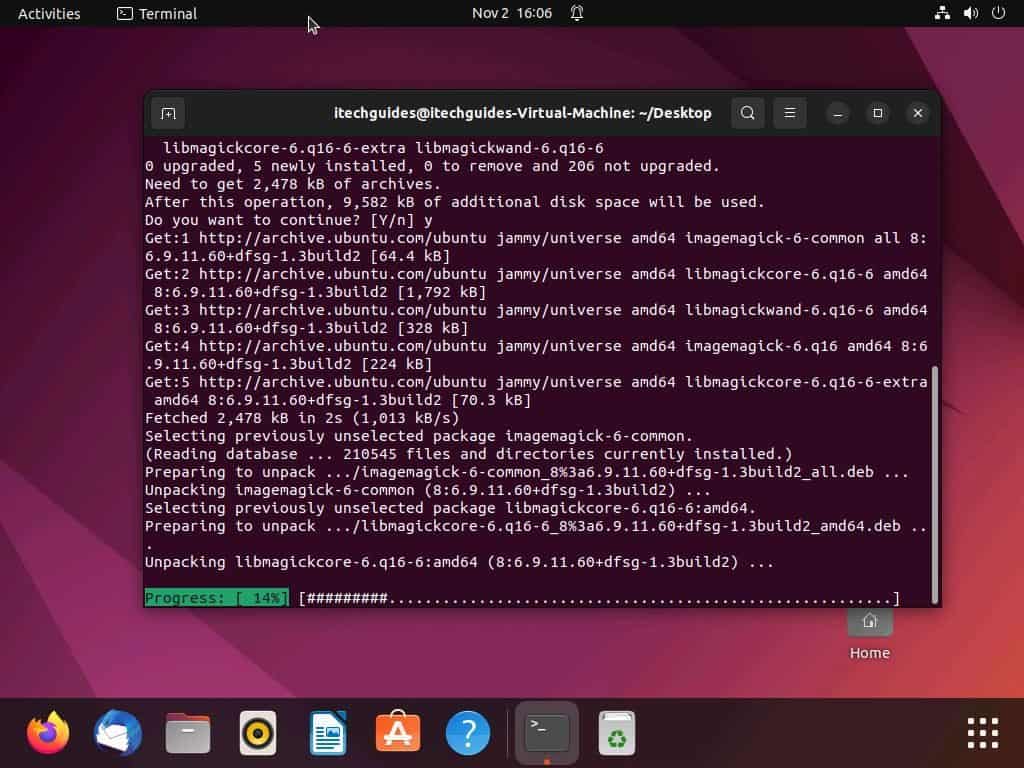Viewport: 1024px width, 768px height.
Task: Click the '(Reading database ... 210545 files' line
Action: 468,454
